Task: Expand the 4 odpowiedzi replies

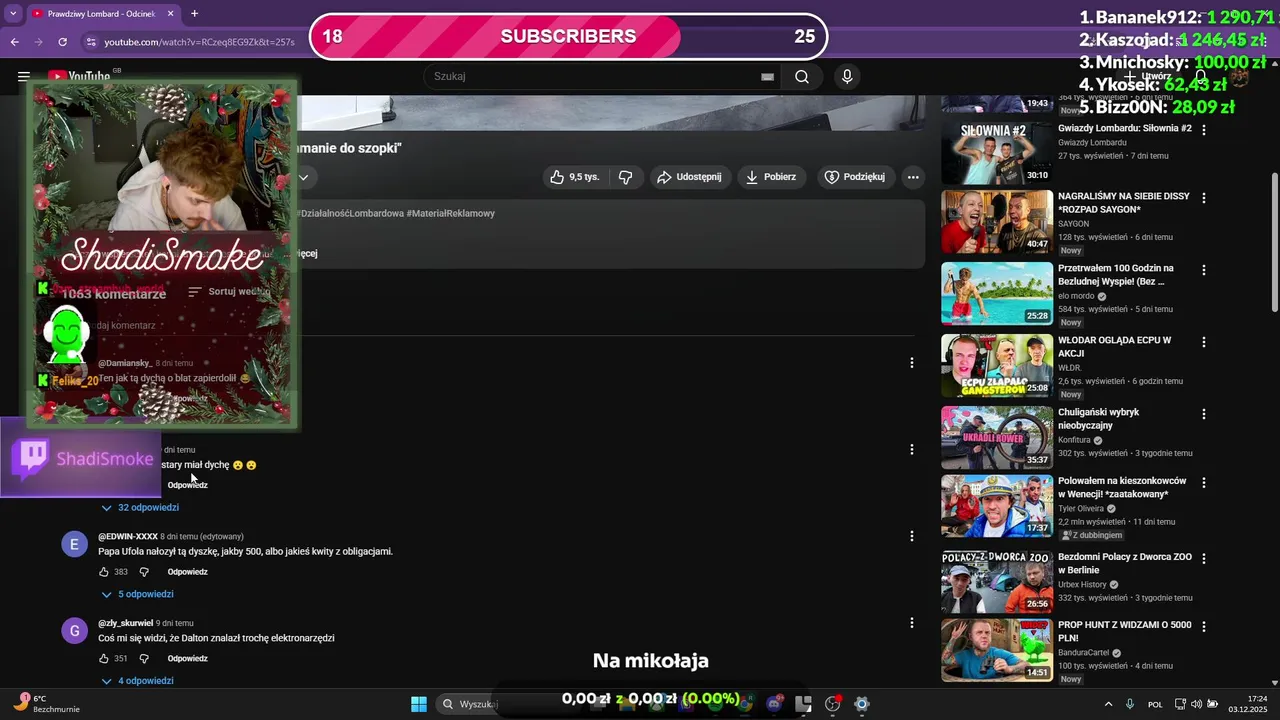Action: pyautogui.click(x=138, y=681)
